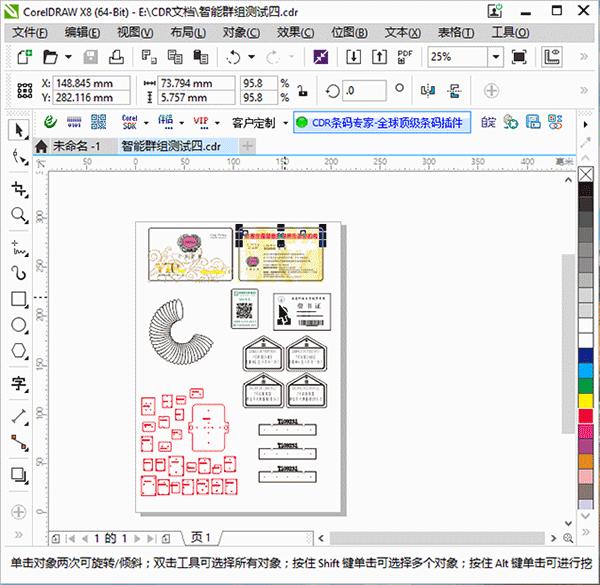600x585 pixels.
Task: Open the zoom level dropdown arrow
Action: click(496, 57)
